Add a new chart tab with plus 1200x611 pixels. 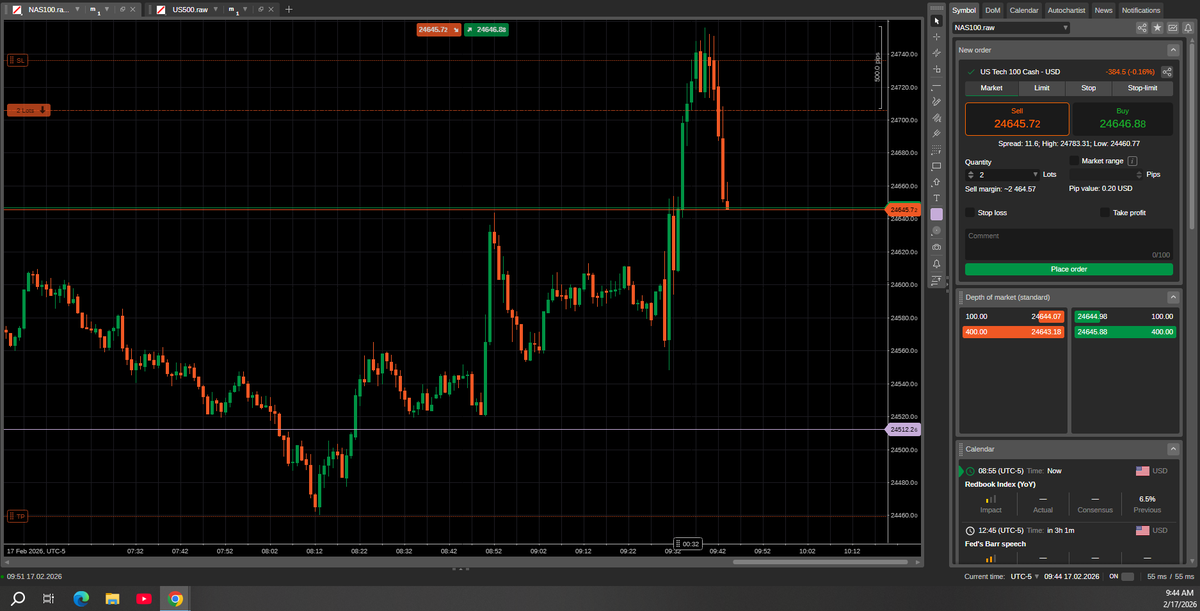[289, 9]
